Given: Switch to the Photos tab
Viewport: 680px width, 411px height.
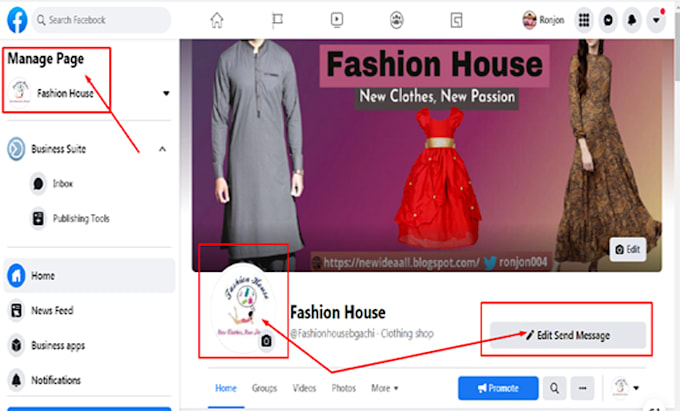Looking at the screenshot, I should pos(343,388).
